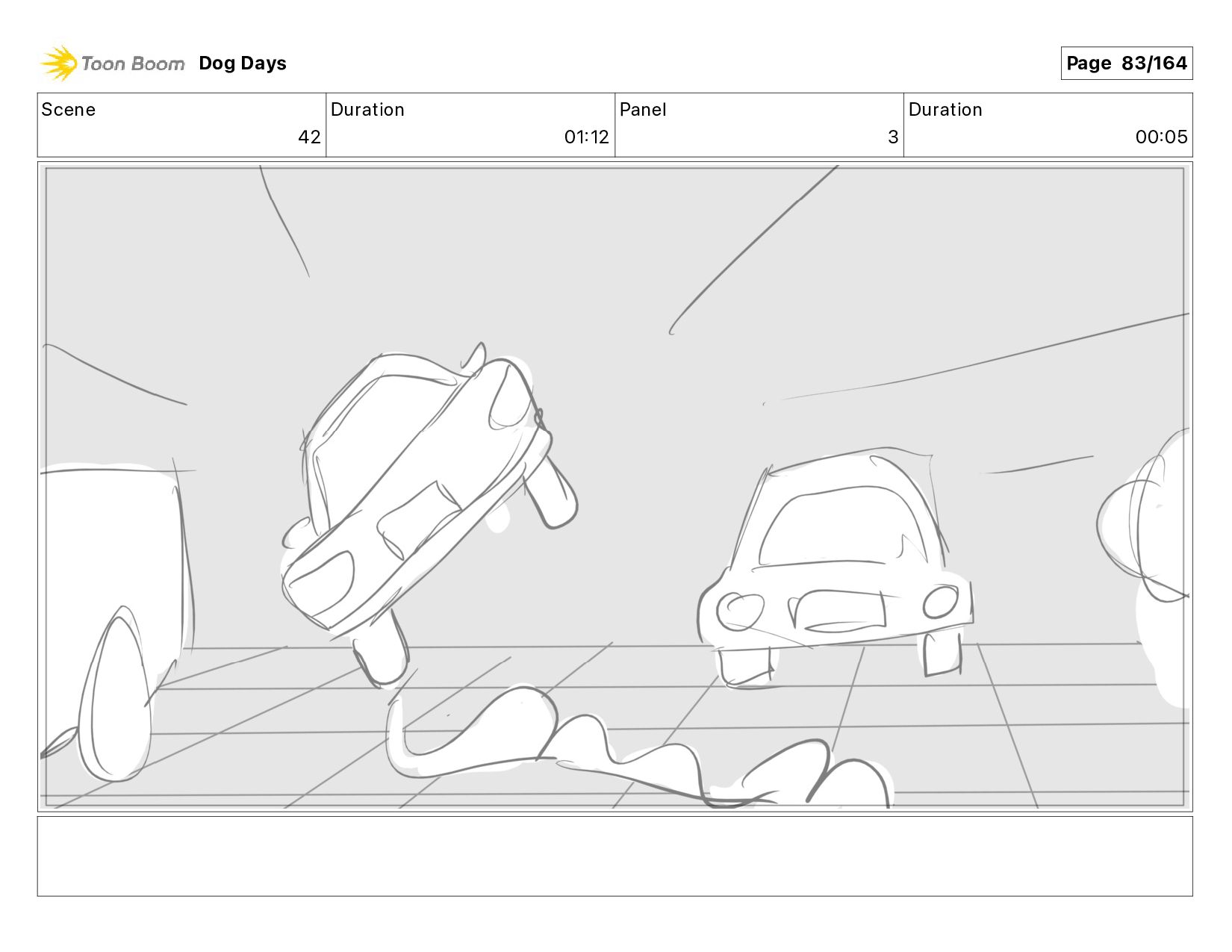Click the 'Duration' label beside Scene
Image resolution: width=1232 pixels, height=952 pixels.
pyautogui.click(x=367, y=110)
